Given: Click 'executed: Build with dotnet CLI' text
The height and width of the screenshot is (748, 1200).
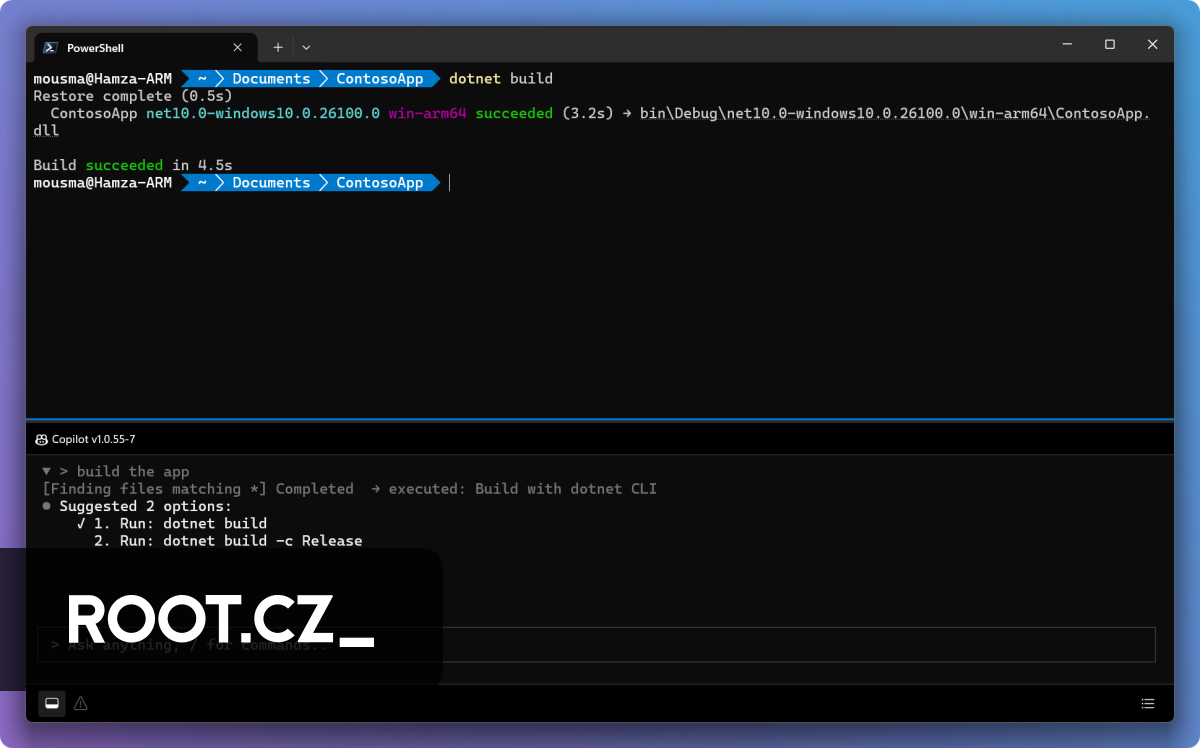Looking at the screenshot, I should [523, 489].
